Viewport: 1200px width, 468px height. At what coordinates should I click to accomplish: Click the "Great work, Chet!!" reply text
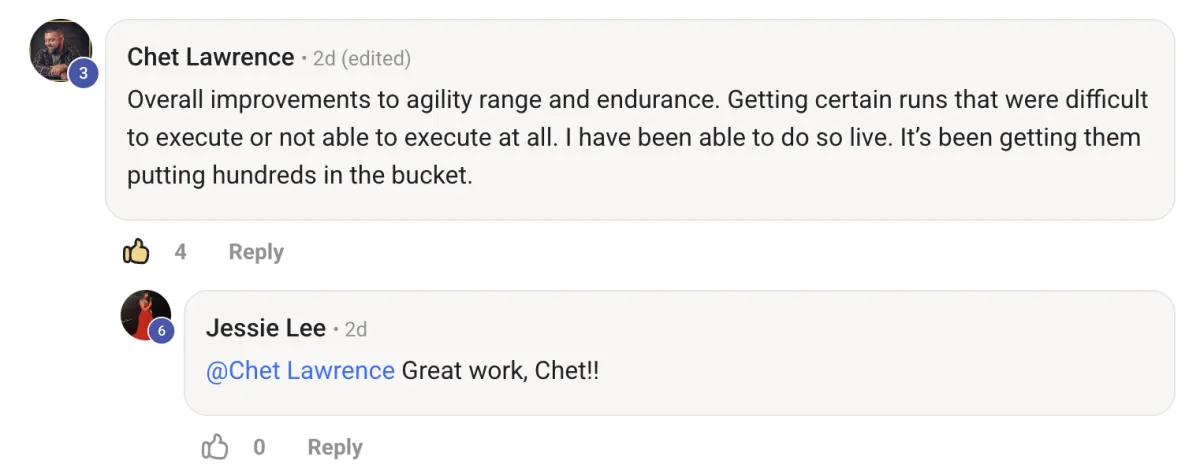(x=500, y=371)
